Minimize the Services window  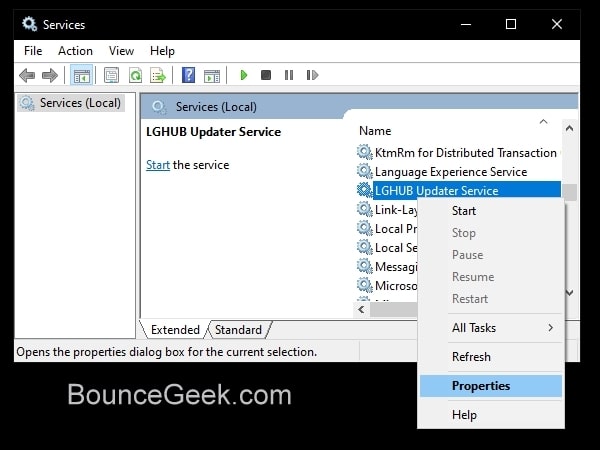tap(466, 24)
